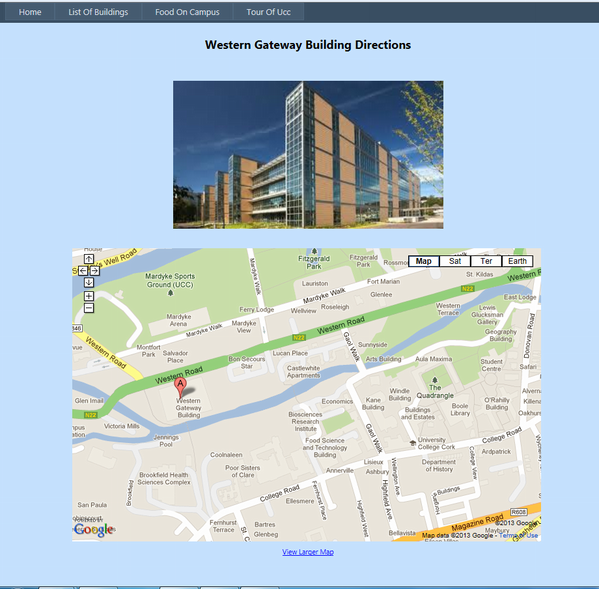Image resolution: width=599 pixels, height=589 pixels.
Task: Open the Tour Of Ucc menu item
Action: 268,12
